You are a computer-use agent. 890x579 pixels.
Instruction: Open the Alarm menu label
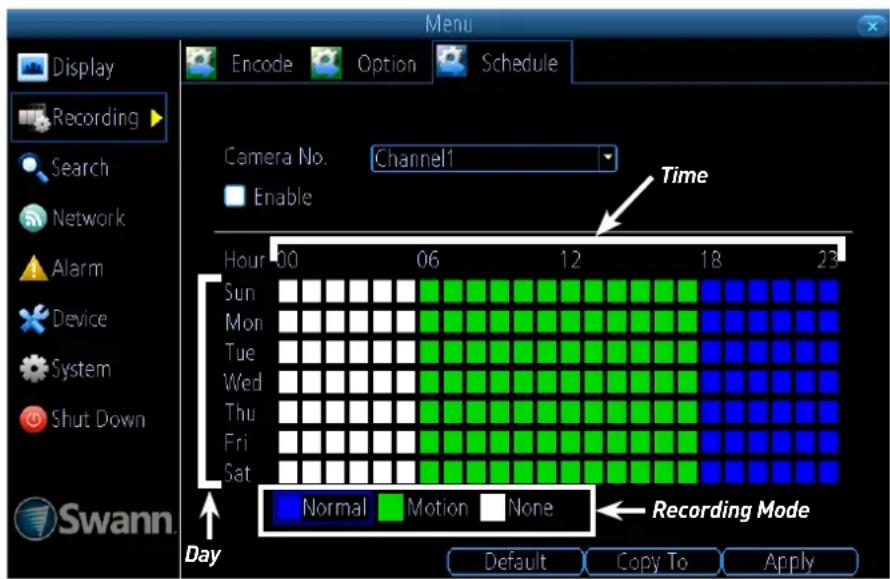click(x=78, y=268)
